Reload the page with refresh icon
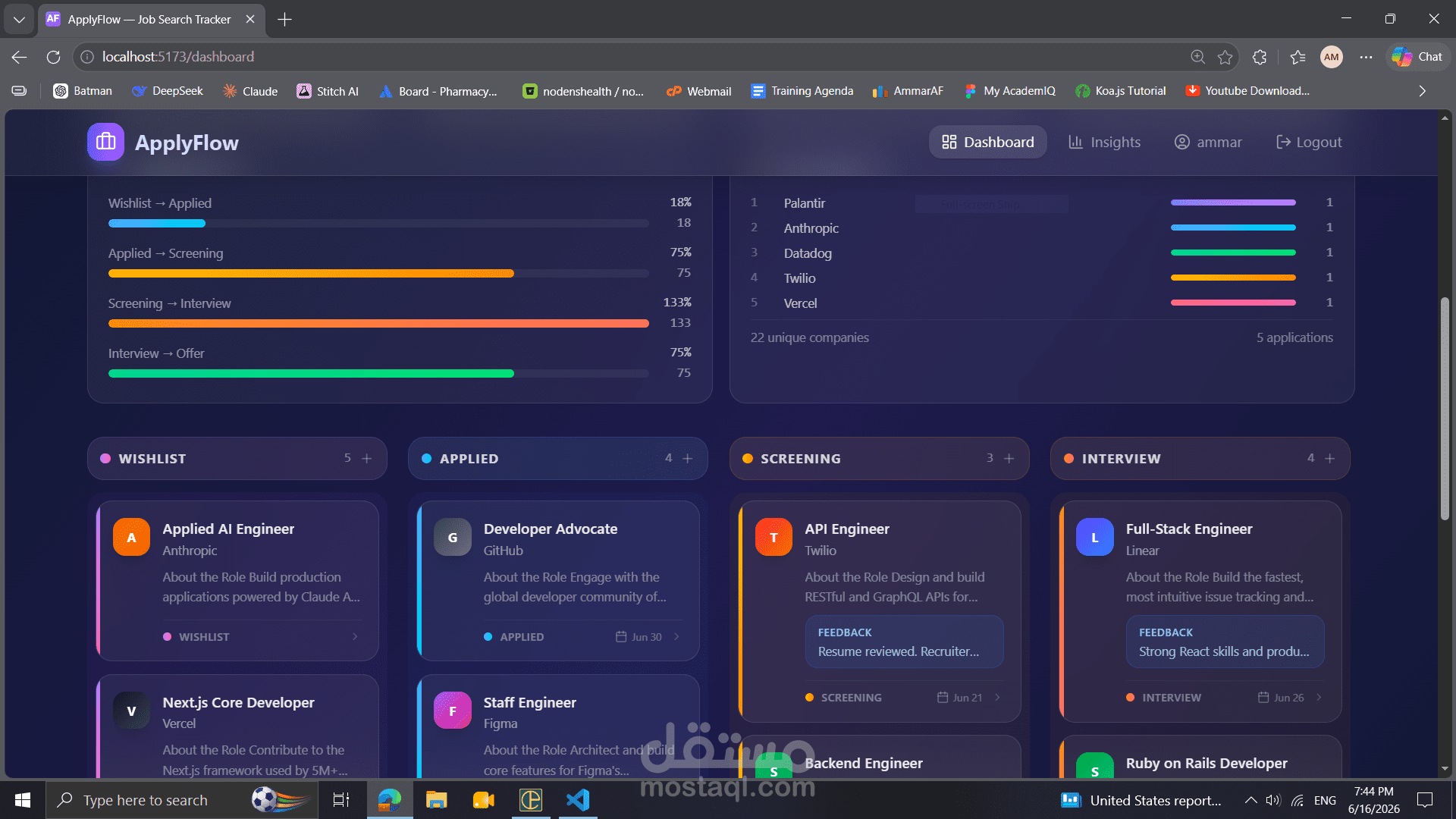Viewport: 1456px width, 819px height. (53, 57)
